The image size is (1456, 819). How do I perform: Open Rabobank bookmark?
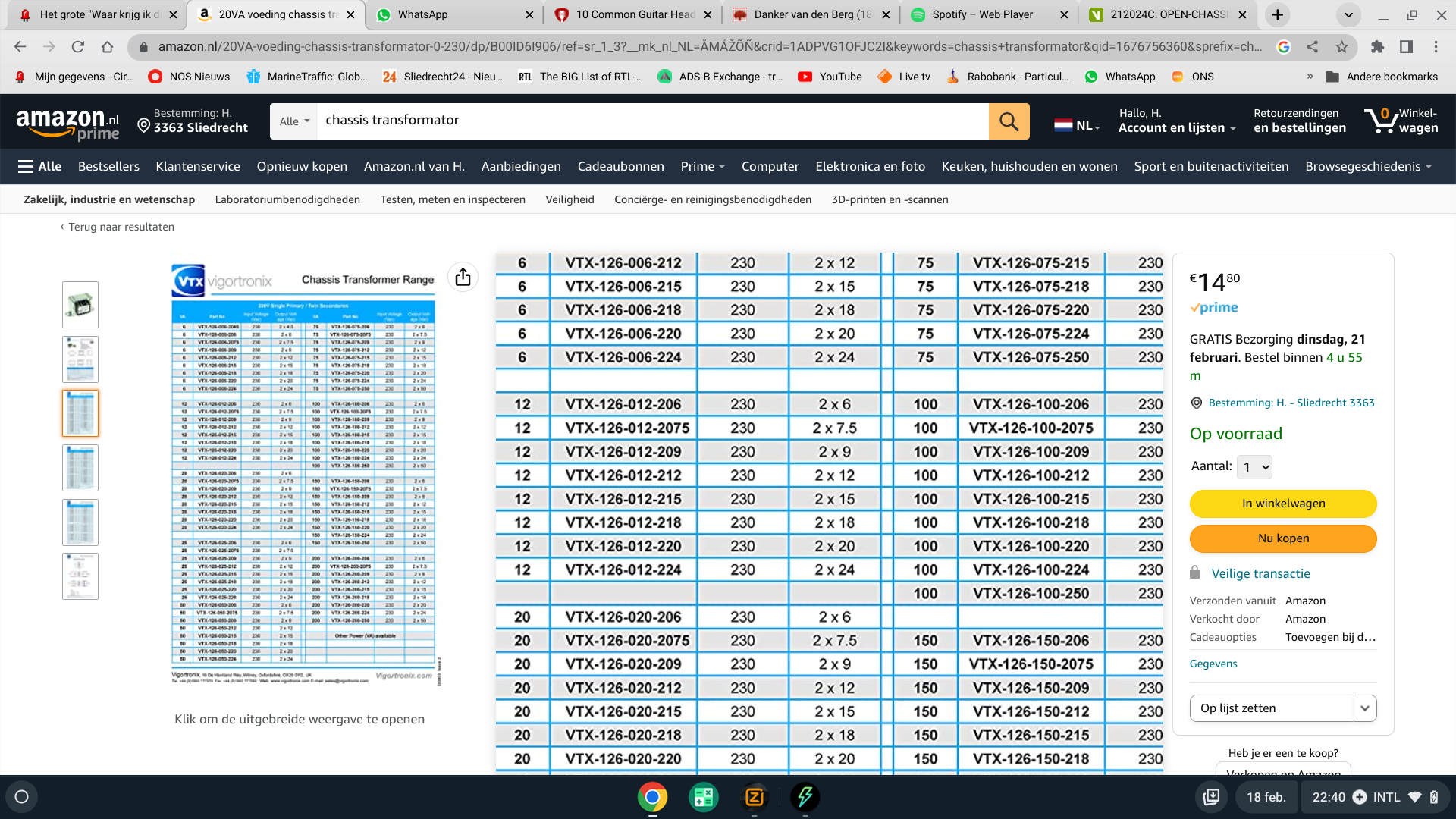pyautogui.click(x=1007, y=77)
